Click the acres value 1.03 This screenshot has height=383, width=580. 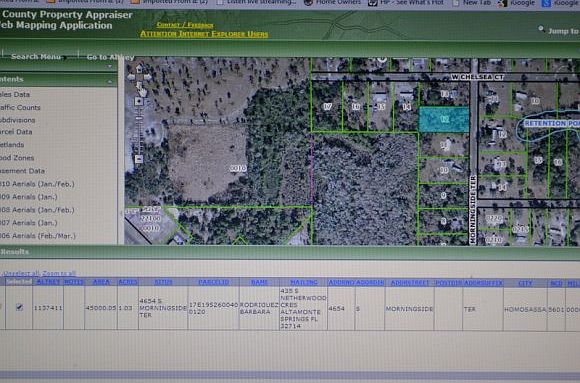point(125,308)
